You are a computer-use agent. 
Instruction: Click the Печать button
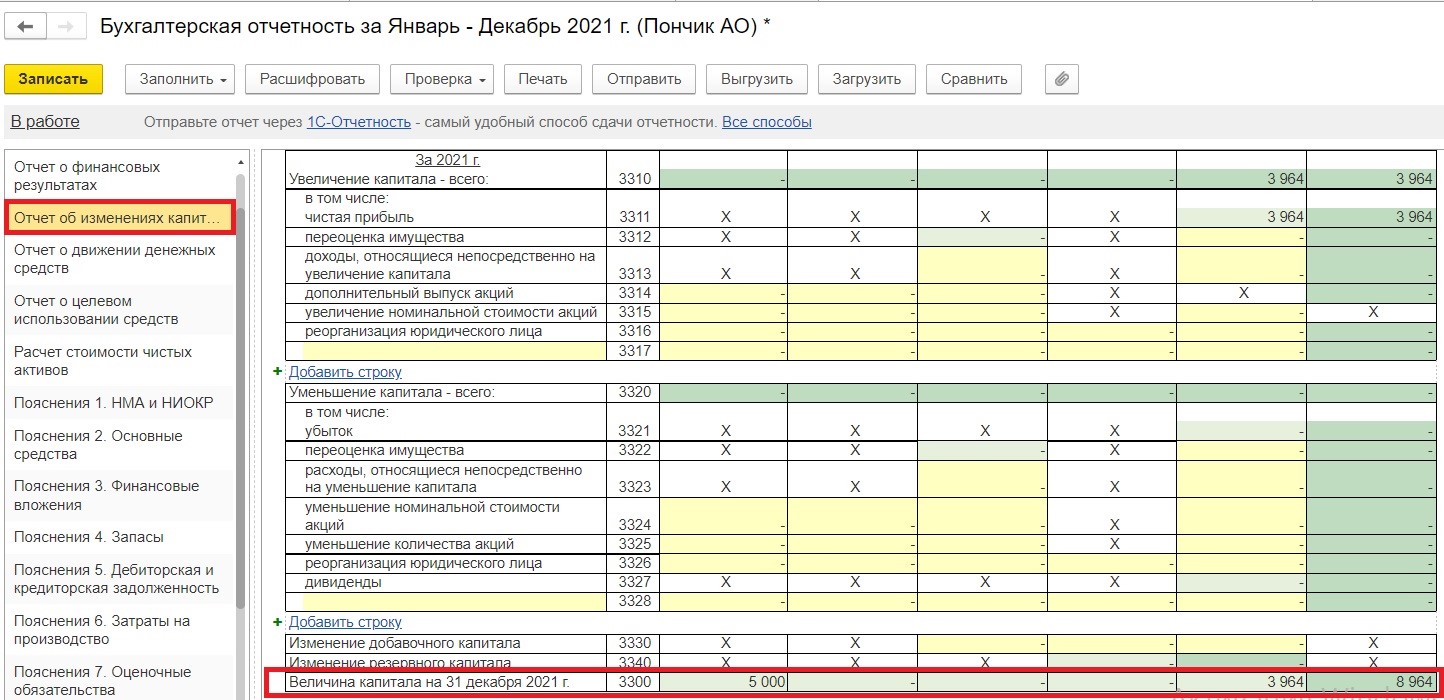(543, 79)
